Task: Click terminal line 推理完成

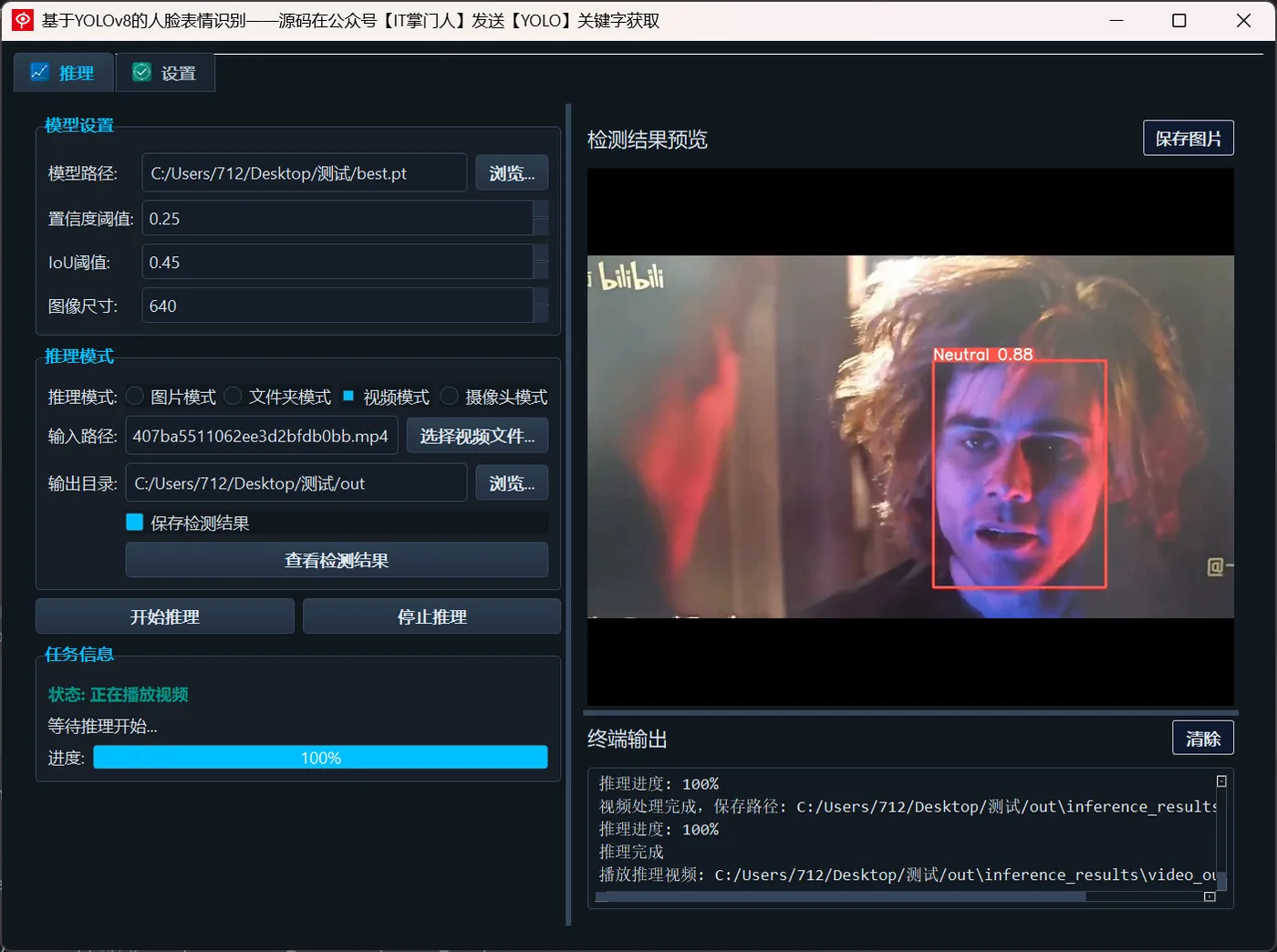Action: coord(631,852)
